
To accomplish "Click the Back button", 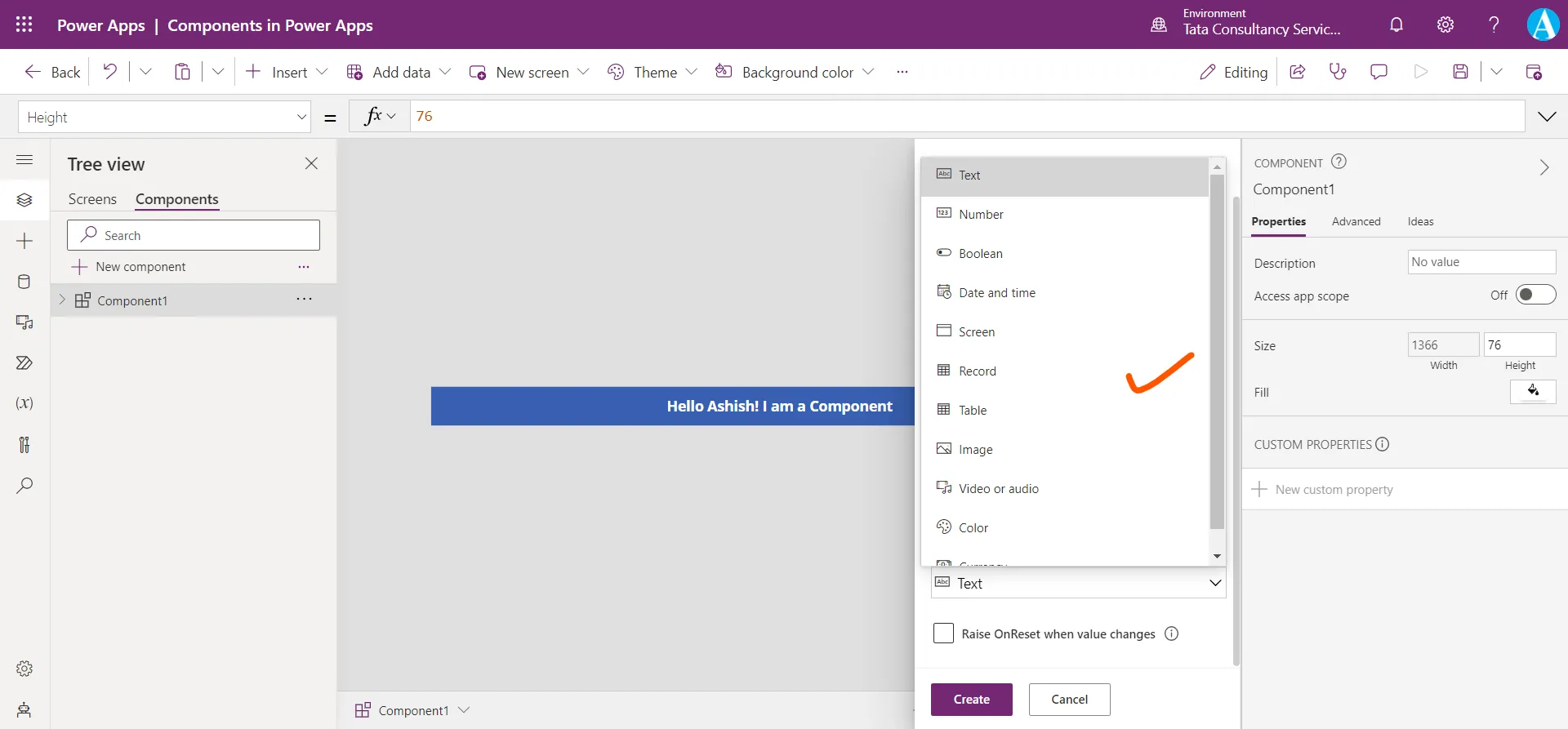I will pos(52,72).
